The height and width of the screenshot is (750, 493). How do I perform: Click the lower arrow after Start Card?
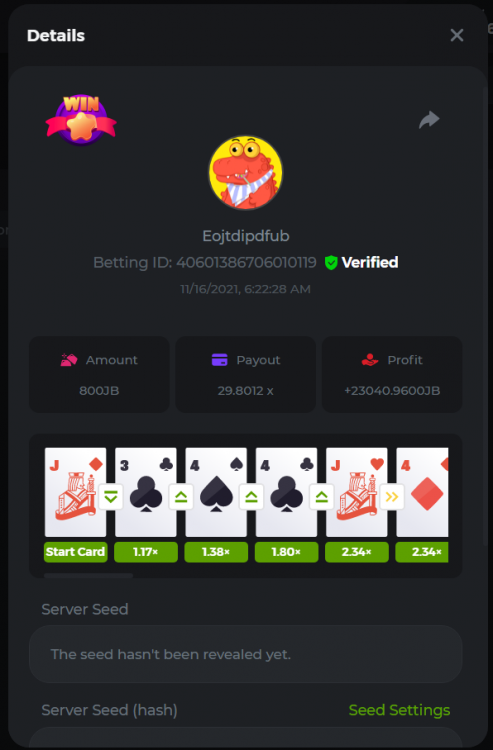(110, 497)
